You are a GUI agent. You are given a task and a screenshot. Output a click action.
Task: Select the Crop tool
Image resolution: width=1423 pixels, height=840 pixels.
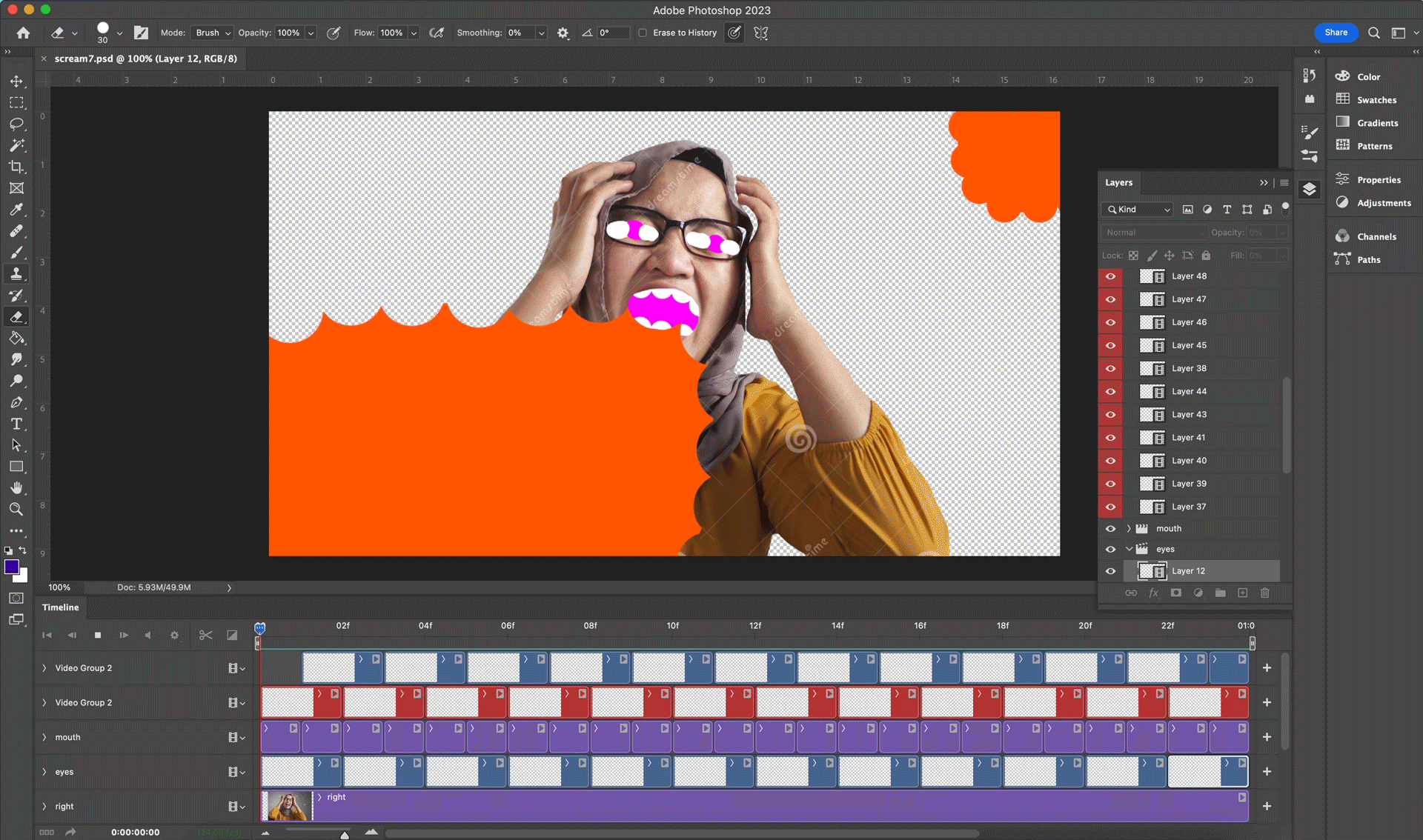pyautogui.click(x=16, y=167)
